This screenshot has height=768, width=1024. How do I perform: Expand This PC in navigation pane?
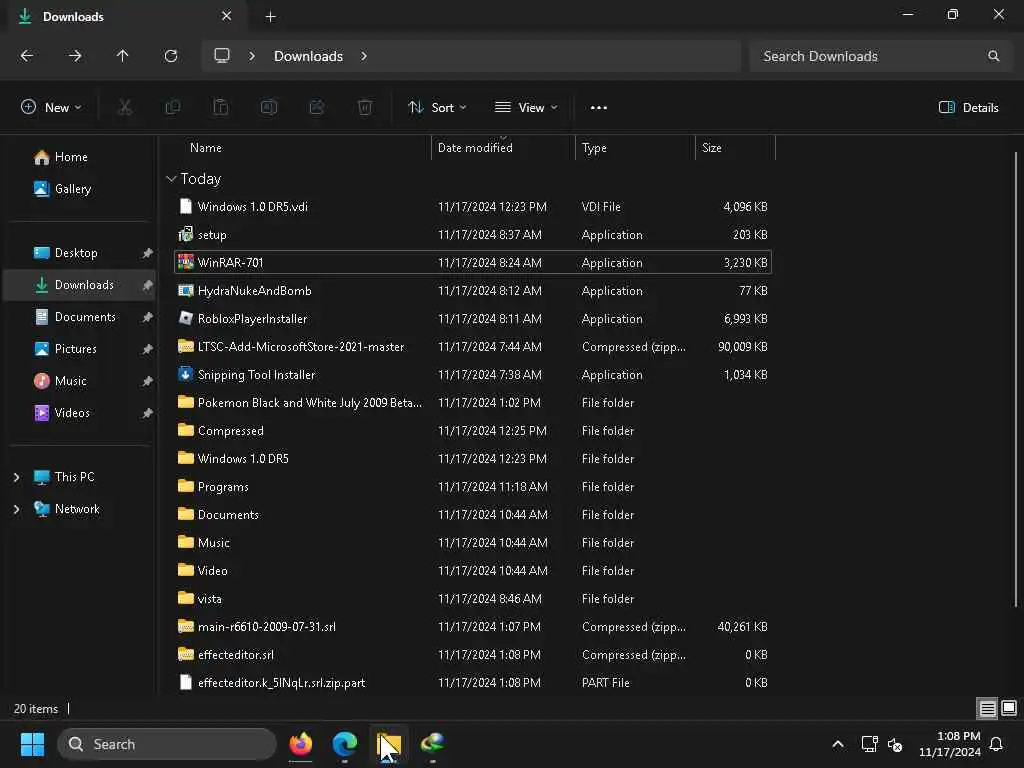click(16, 477)
